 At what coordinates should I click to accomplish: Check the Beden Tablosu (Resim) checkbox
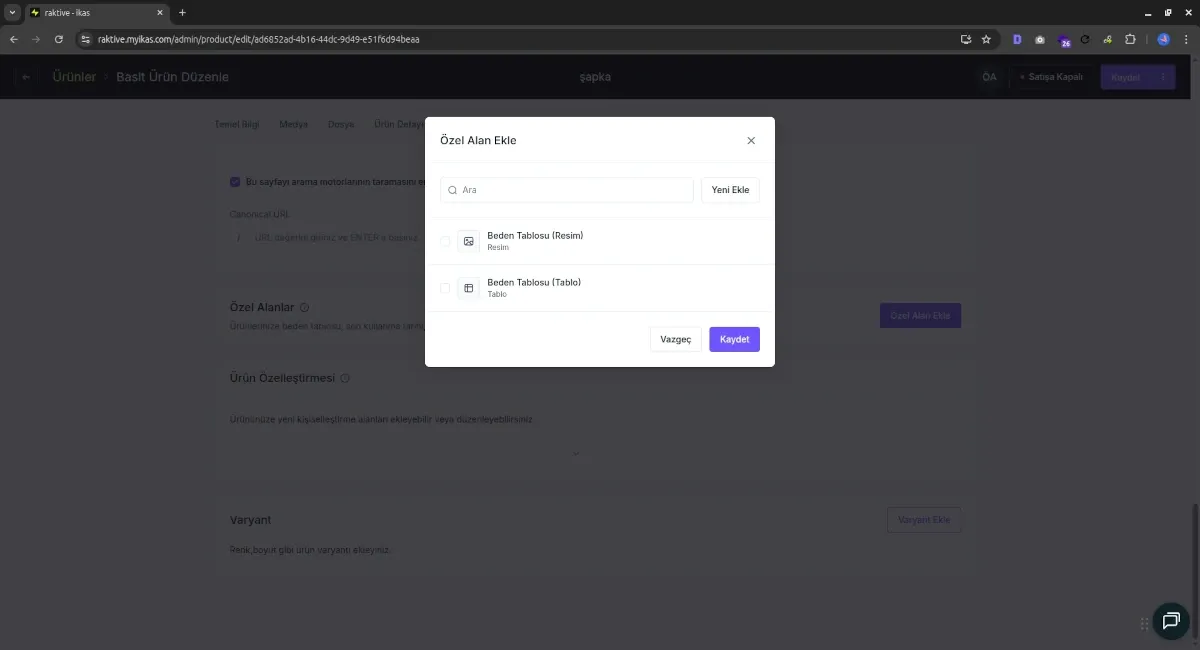click(445, 241)
